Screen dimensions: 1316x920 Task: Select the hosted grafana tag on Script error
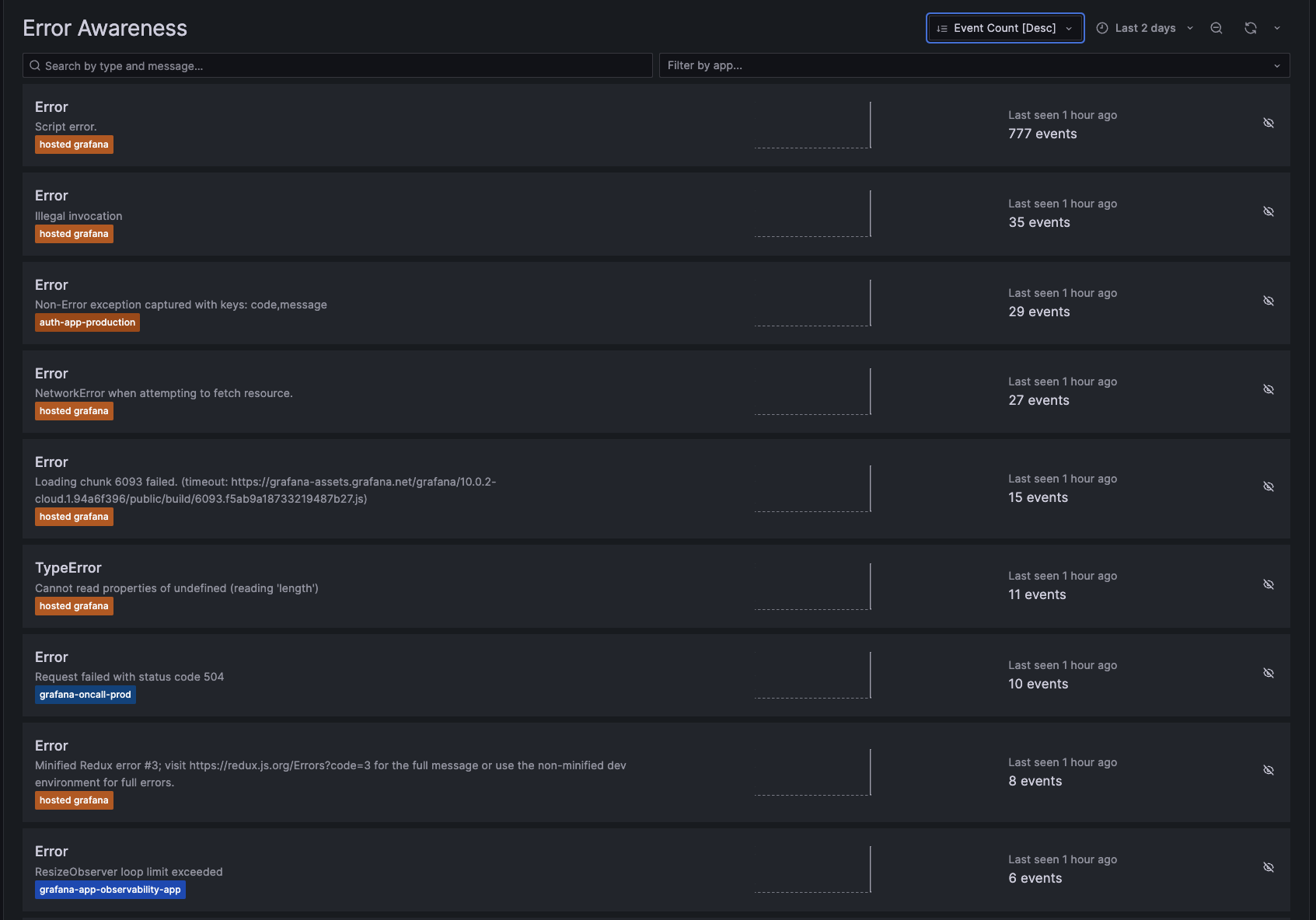coord(74,144)
